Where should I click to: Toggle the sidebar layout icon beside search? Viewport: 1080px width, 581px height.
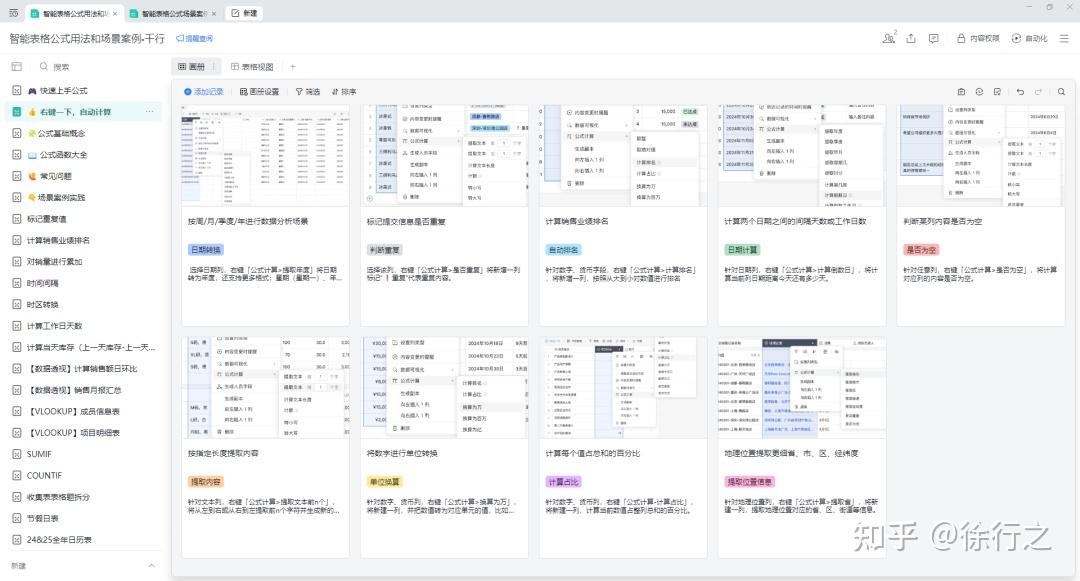point(17,67)
